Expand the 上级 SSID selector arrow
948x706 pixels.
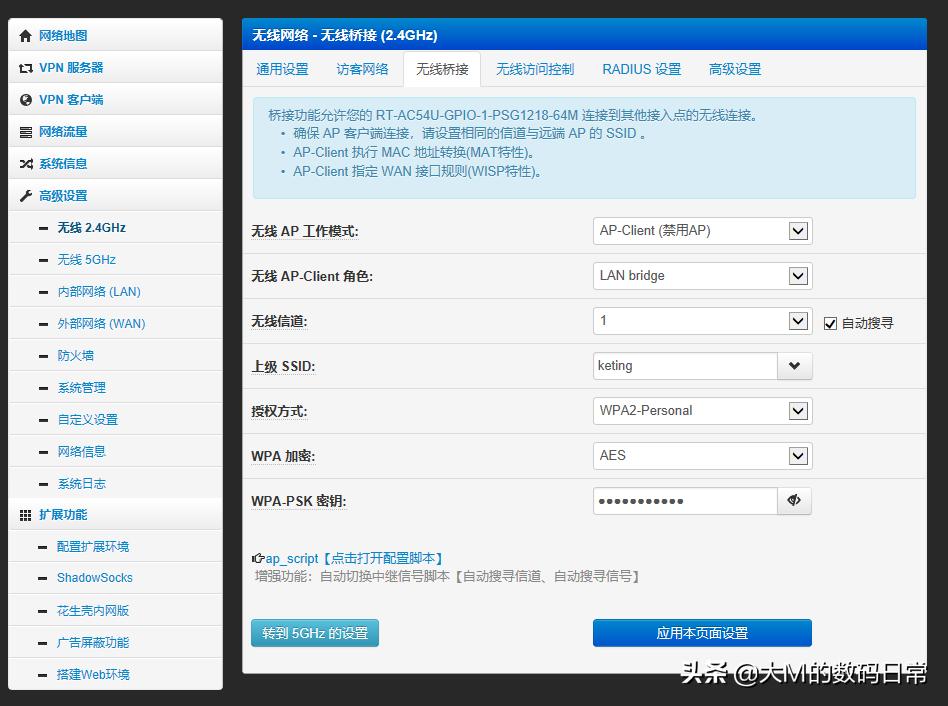[795, 366]
